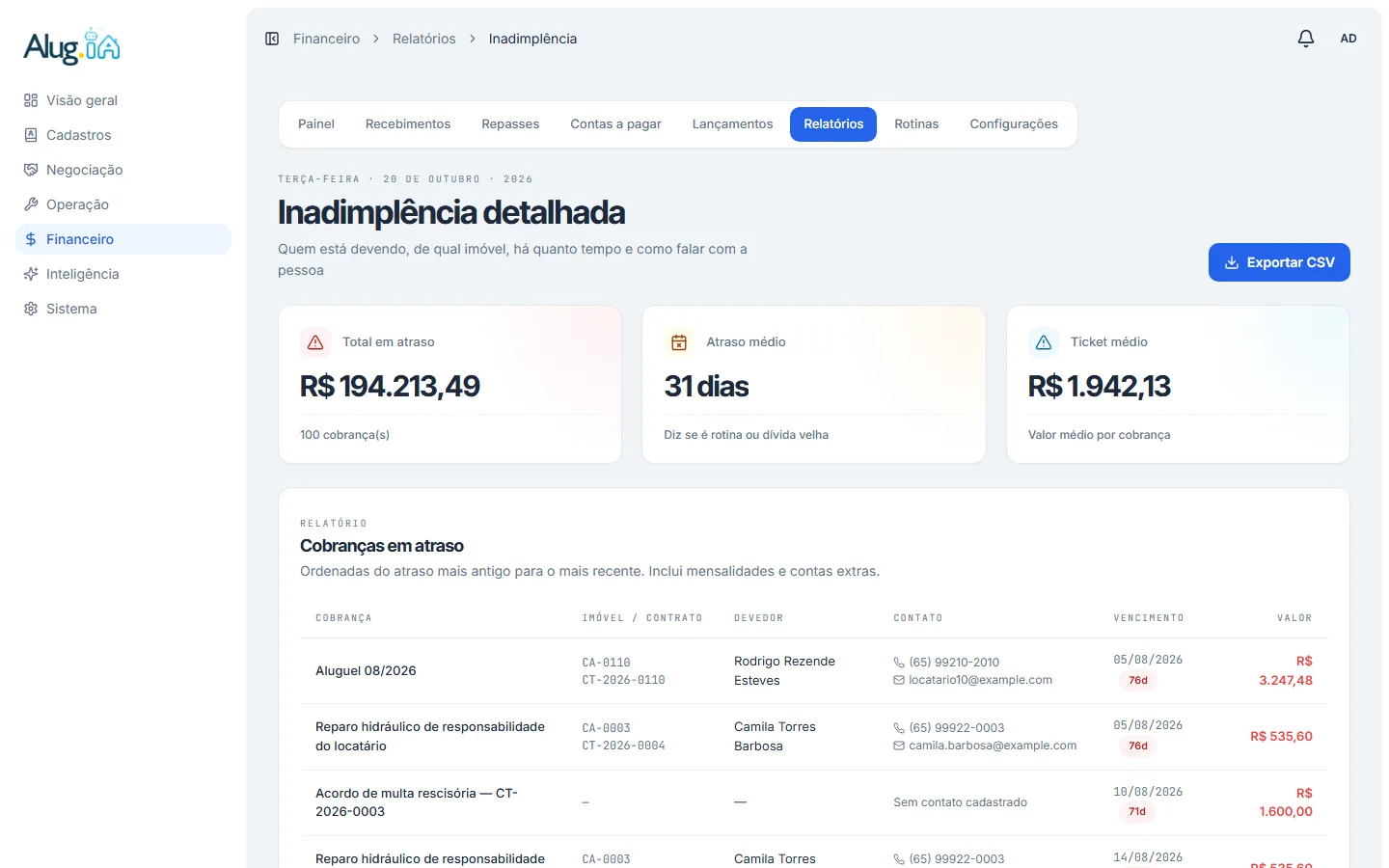Click the Cadastros sidebar icon

[x=31, y=135]
